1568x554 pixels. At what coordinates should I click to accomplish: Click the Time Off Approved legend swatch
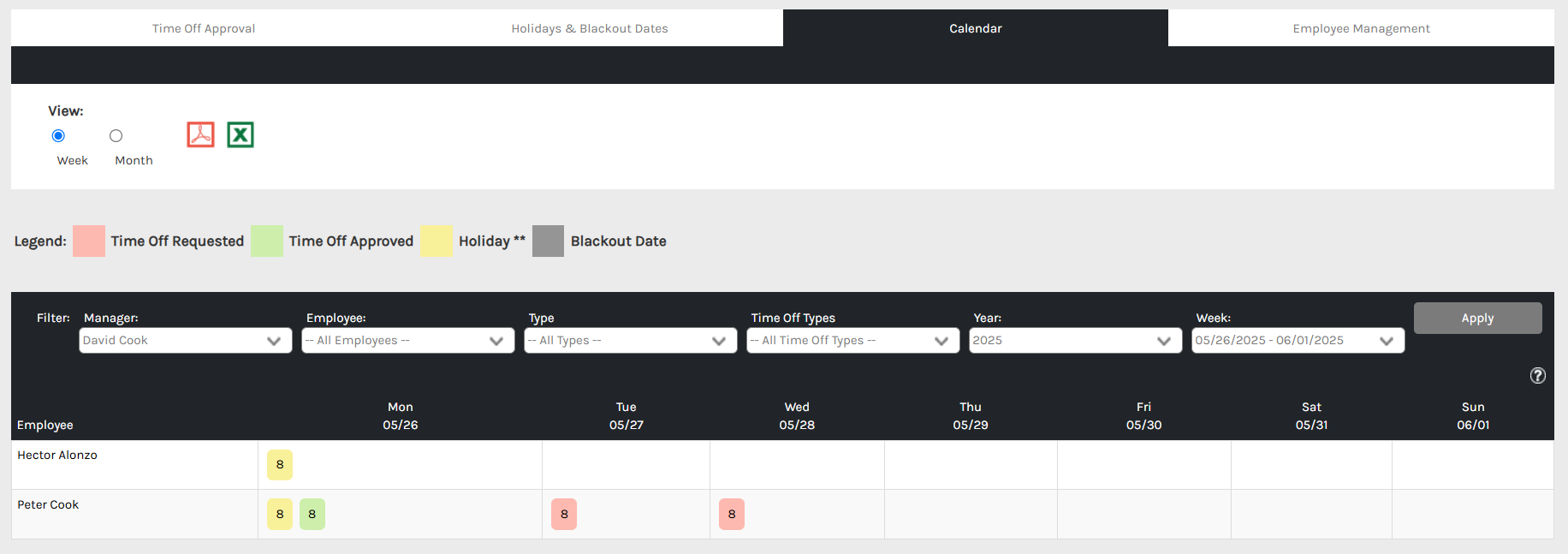267,241
